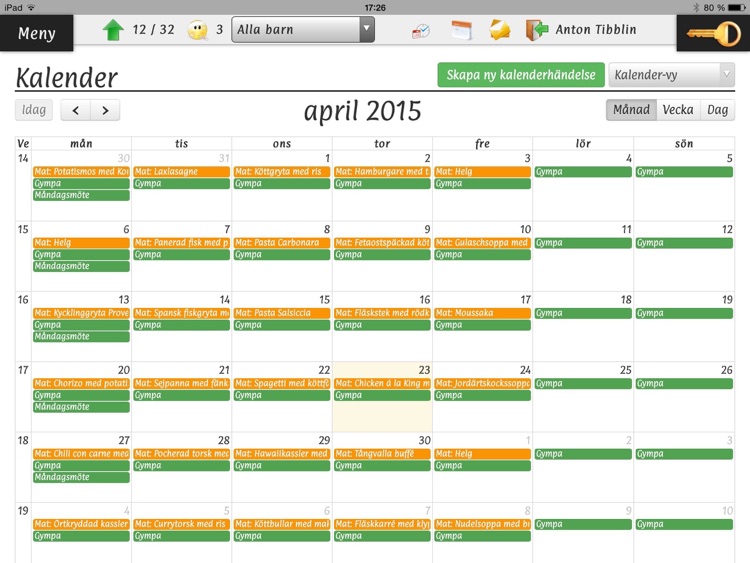The image size is (750, 563).
Task: Open Mat: Köttgryta med ris event
Action: point(282,171)
